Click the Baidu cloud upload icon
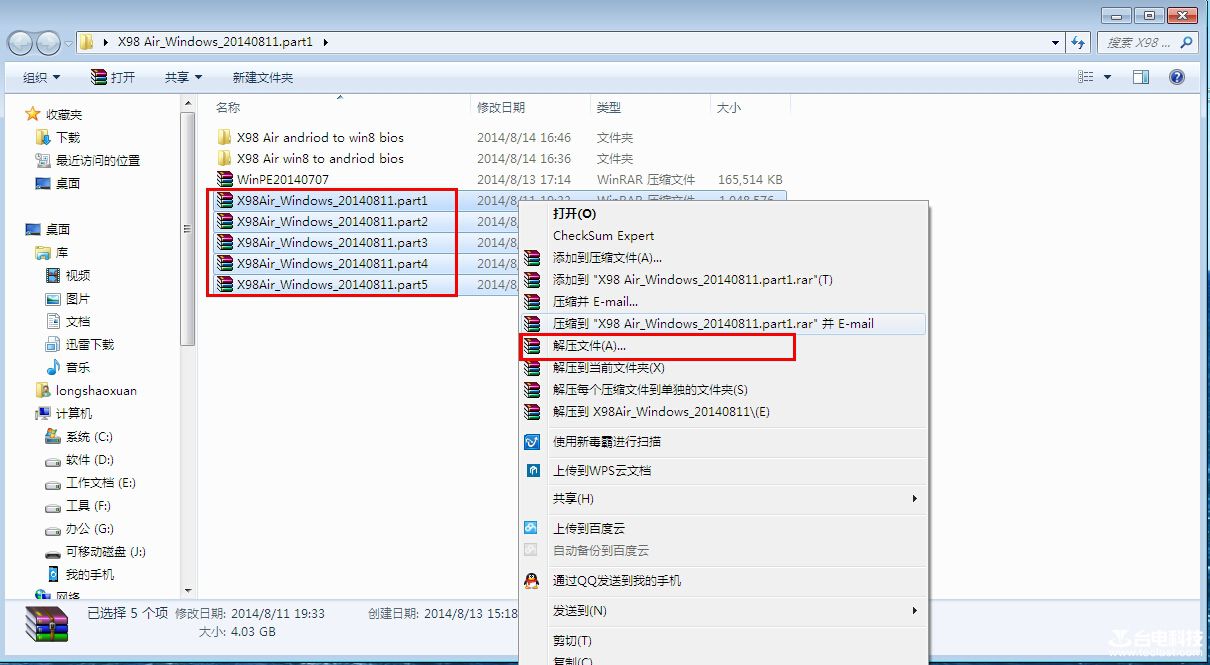The height and width of the screenshot is (665, 1210). click(x=532, y=528)
